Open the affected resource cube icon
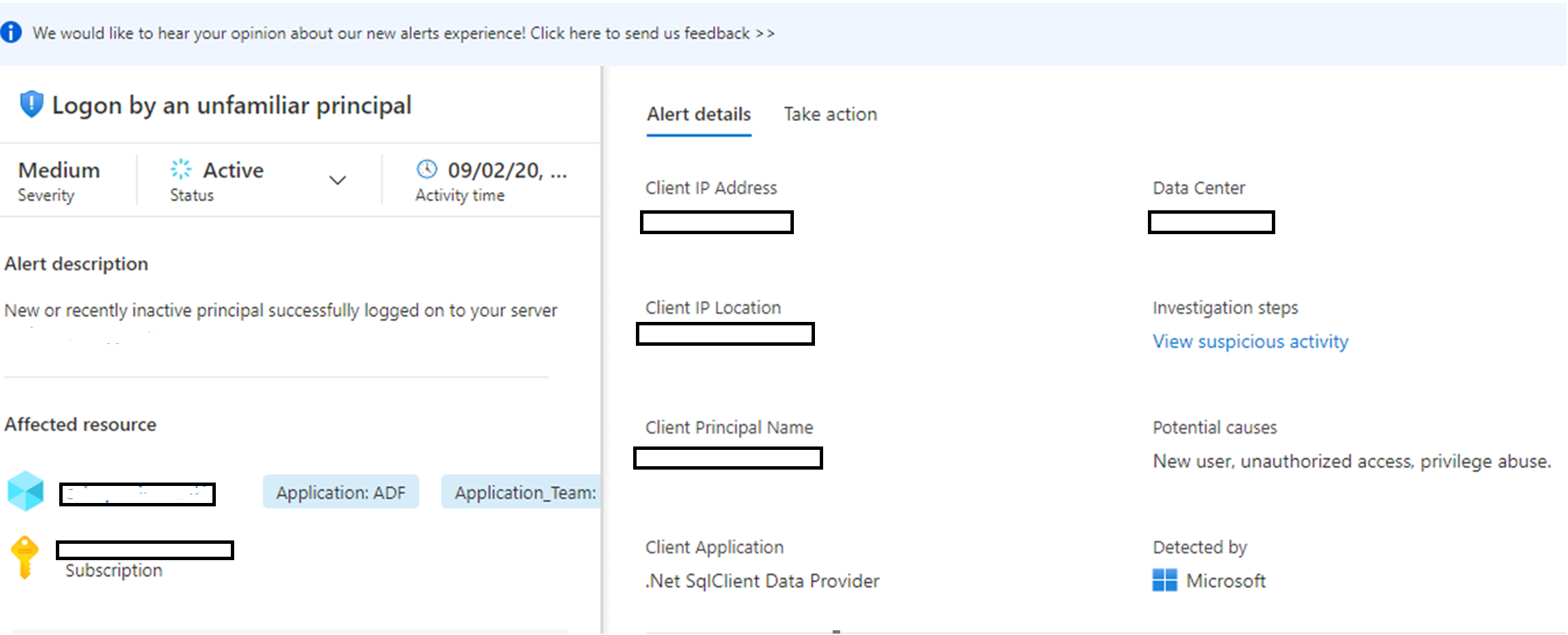 (x=25, y=492)
